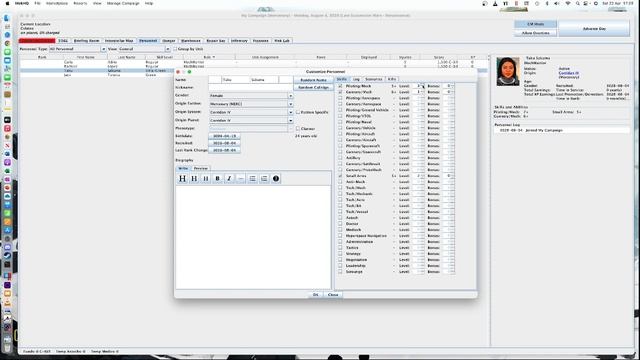The width and height of the screenshot is (640, 360).
Task: Click the dialog's Close button
Action: point(333,295)
